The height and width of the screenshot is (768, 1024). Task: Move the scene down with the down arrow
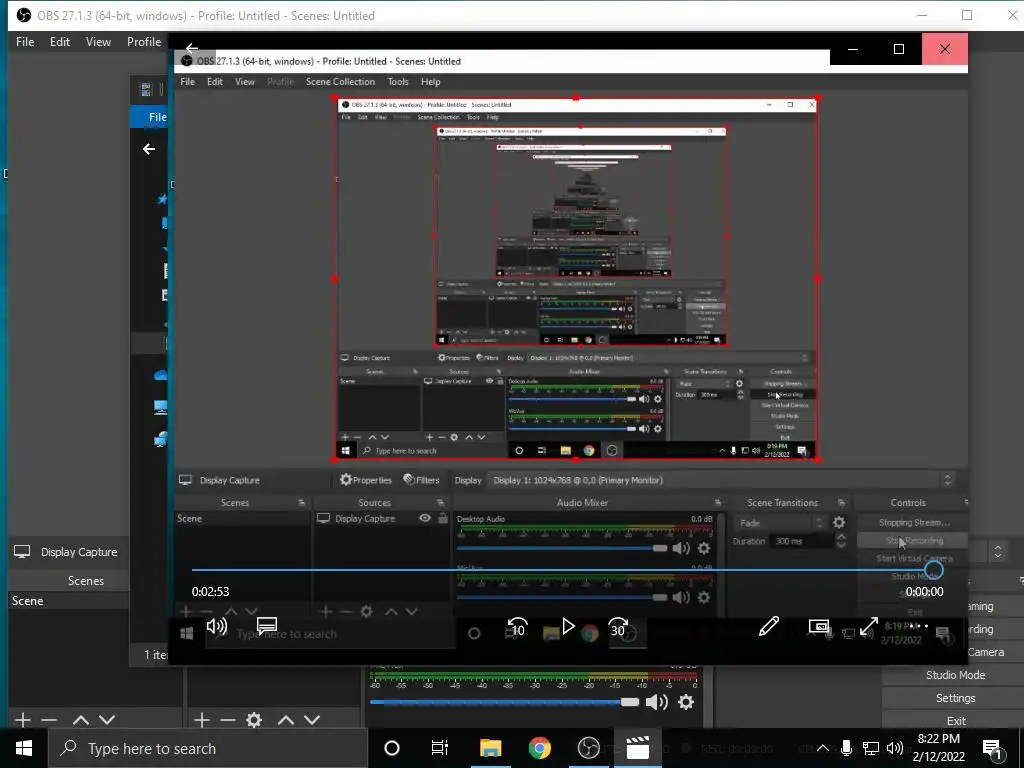tap(107, 720)
